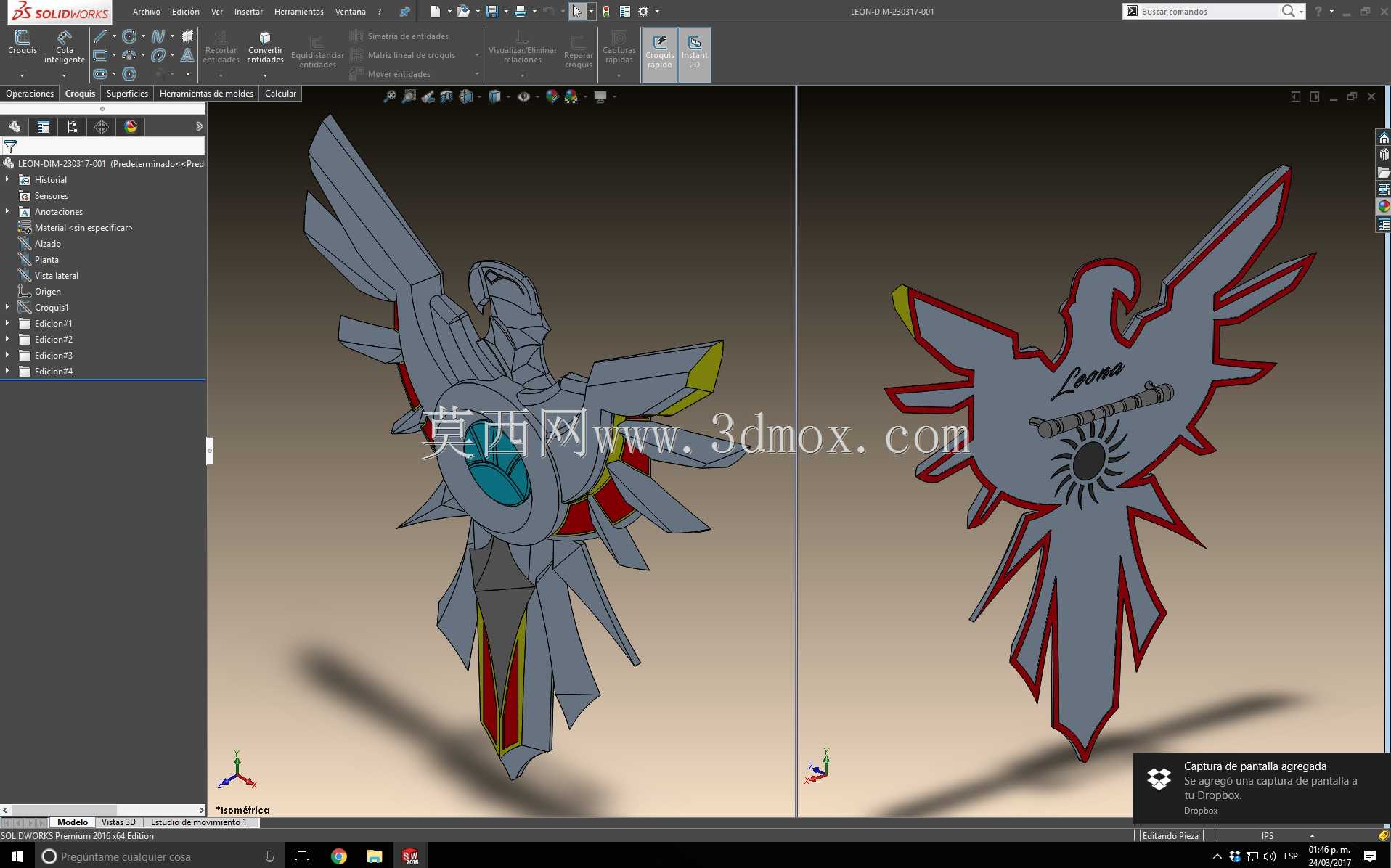Open the Croquis button dropdown arrow
1391x868 pixels.
[22, 75]
